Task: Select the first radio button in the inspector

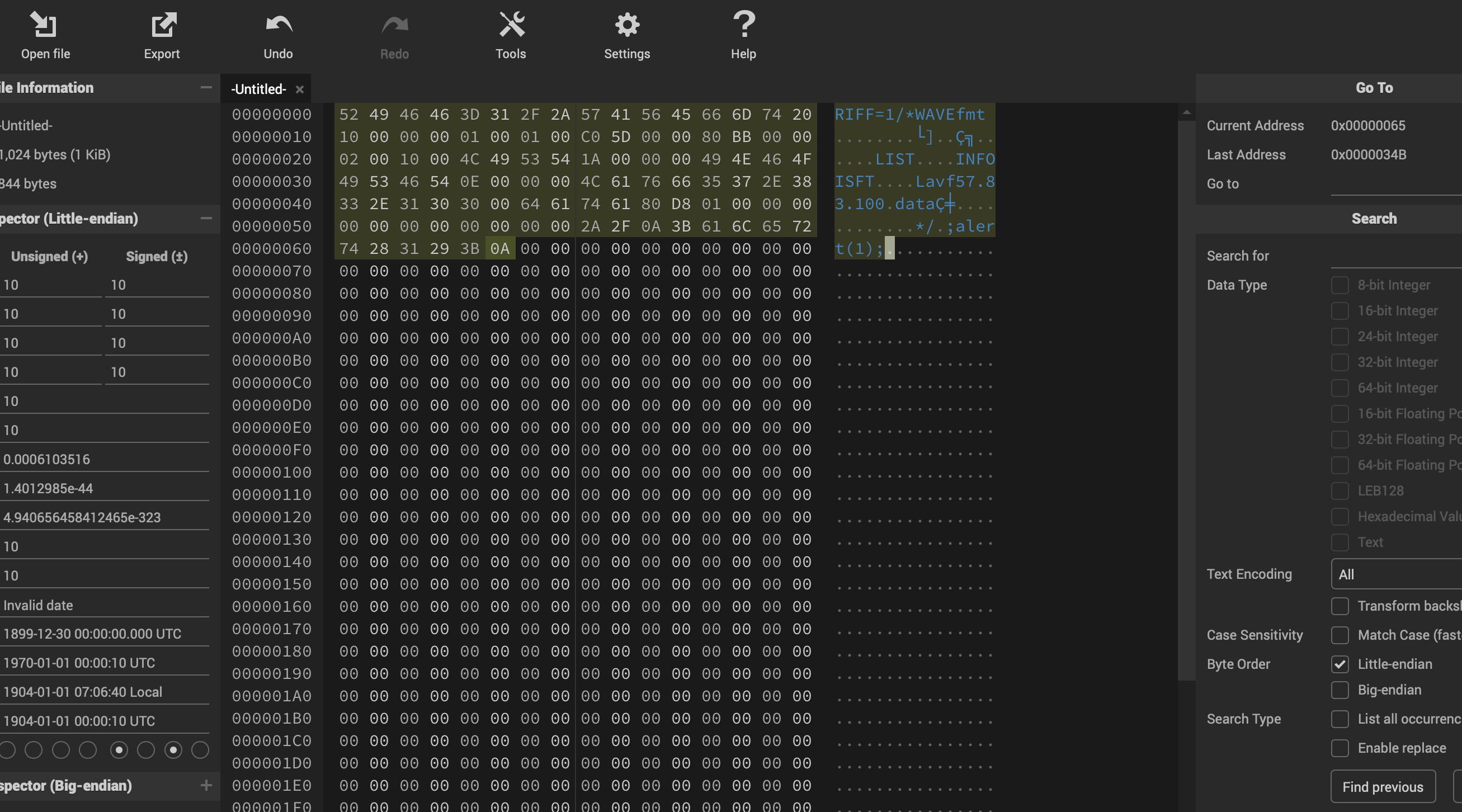Action: pos(7,750)
